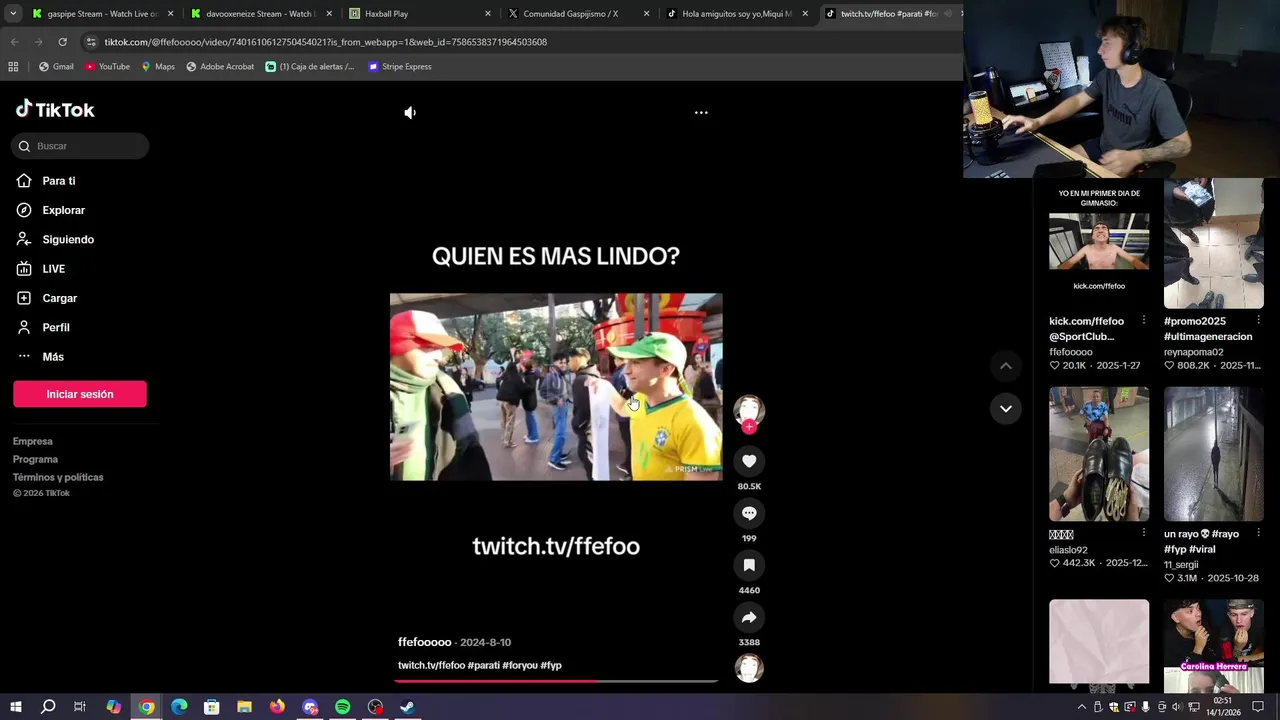Viewport: 1280px width, 720px height.
Task: Open the YouTube bookmark
Action: point(107,67)
